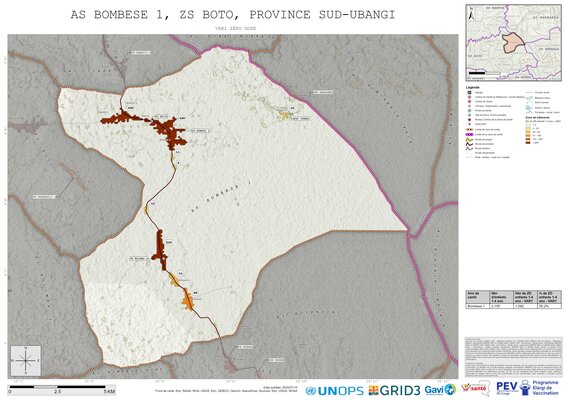Click the darkest brown legend swatch
The height and width of the screenshot is (400, 566).
[528, 143]
